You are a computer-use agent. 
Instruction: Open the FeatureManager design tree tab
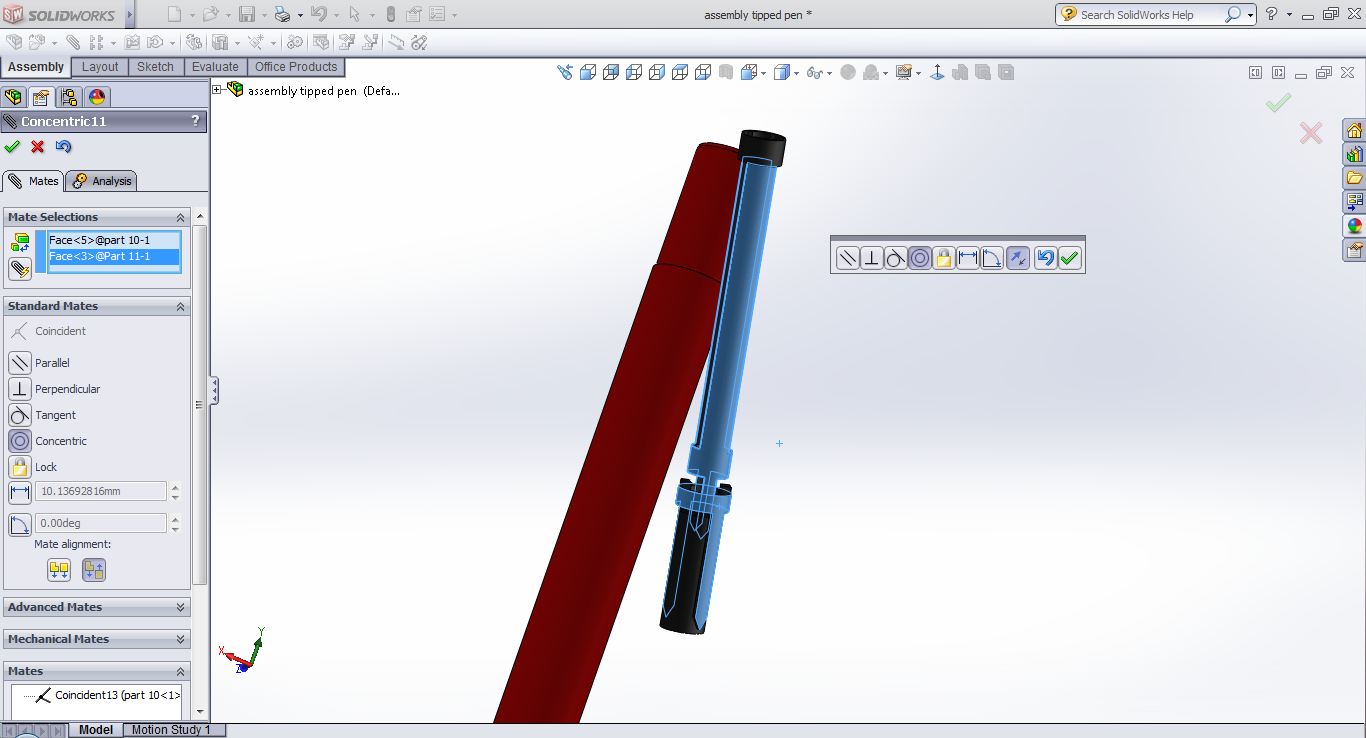[13, 97]
